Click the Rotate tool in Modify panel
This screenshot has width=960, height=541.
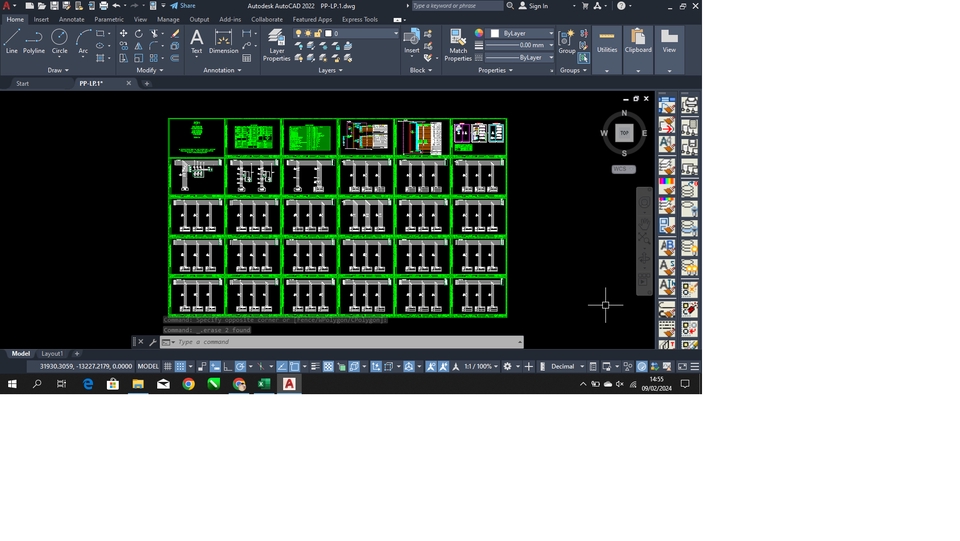pos(139,34)
